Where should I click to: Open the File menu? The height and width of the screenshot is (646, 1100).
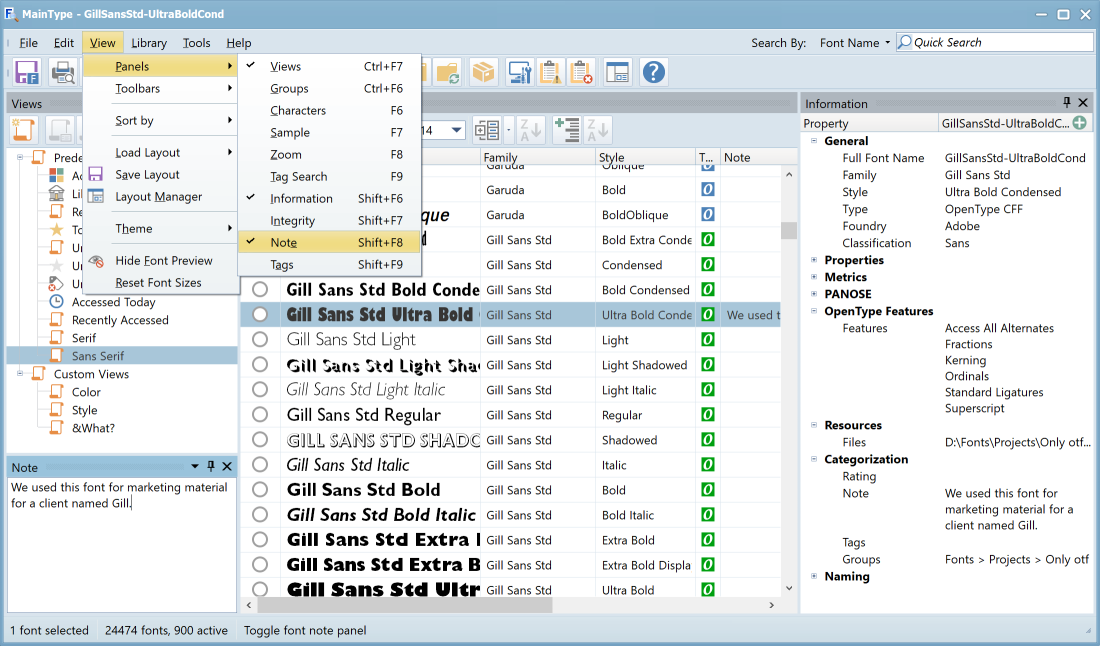coord(29,43)
